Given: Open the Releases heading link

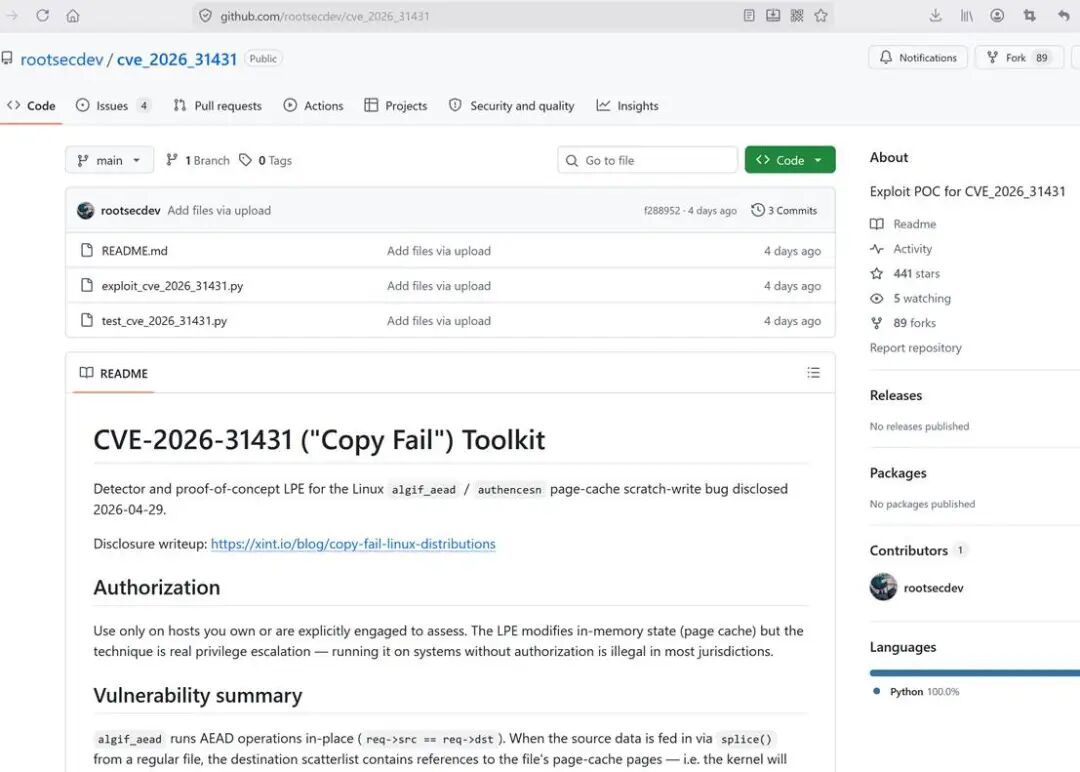Looking at the screenshot, I should click(895, 395).
